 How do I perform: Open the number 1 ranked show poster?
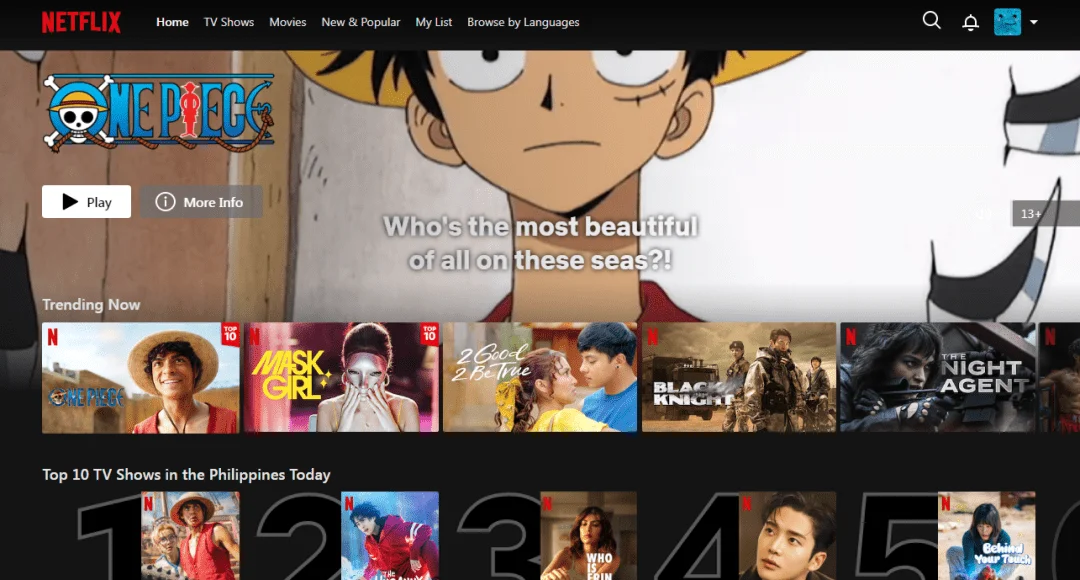click(x=190, y=536)
